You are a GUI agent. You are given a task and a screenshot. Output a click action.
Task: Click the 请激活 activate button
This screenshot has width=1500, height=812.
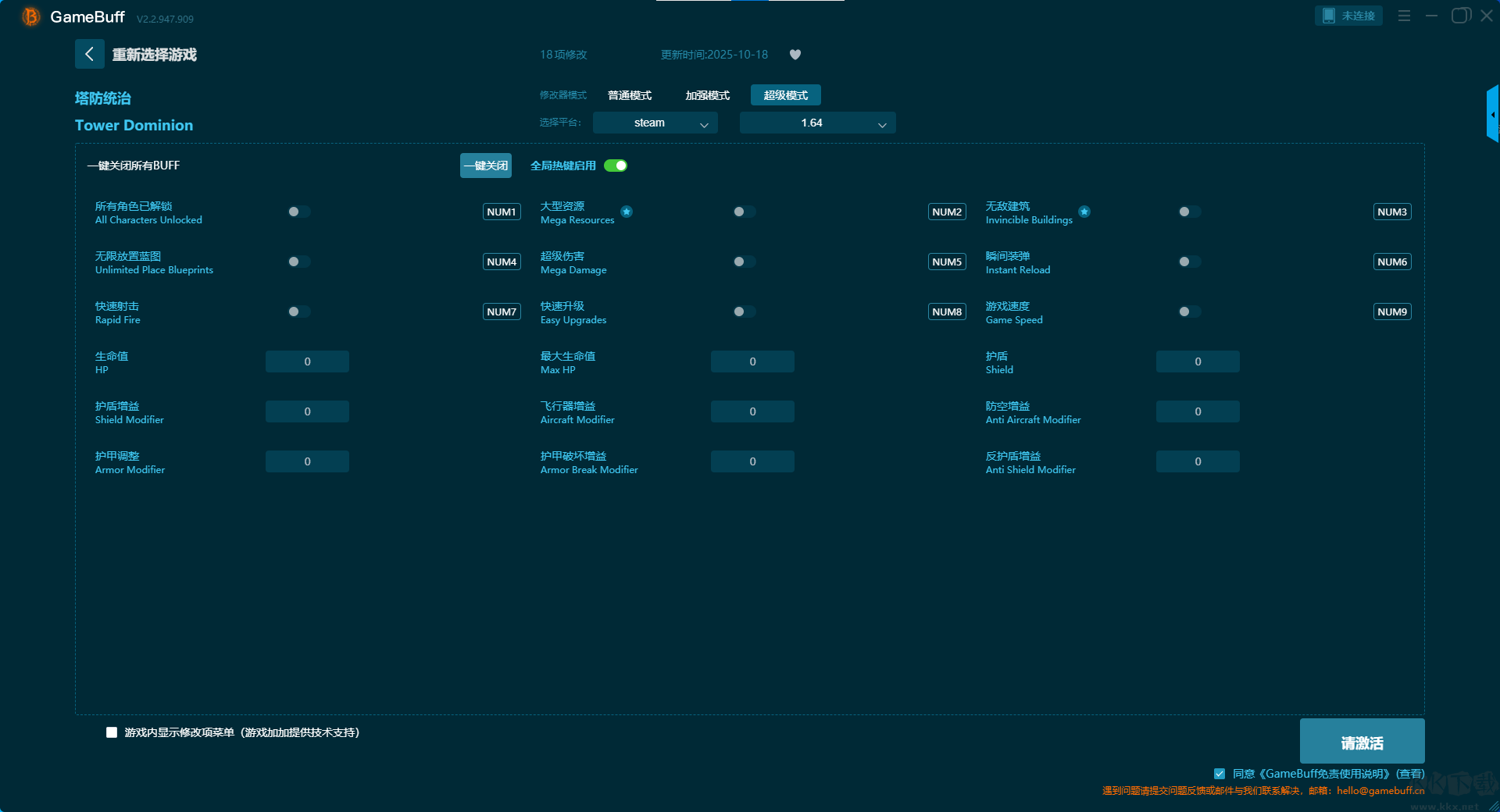point(1362,742)
